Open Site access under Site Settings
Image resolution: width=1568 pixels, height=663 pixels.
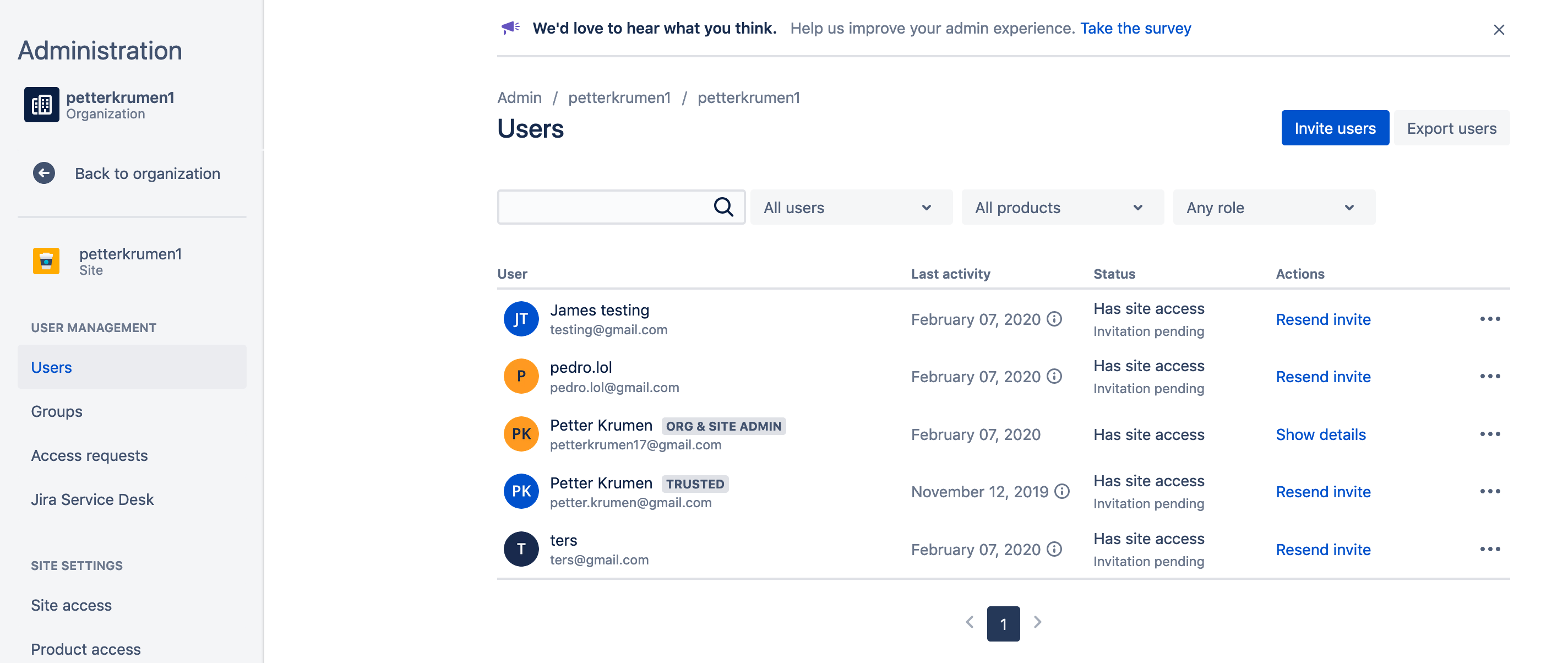70,605
